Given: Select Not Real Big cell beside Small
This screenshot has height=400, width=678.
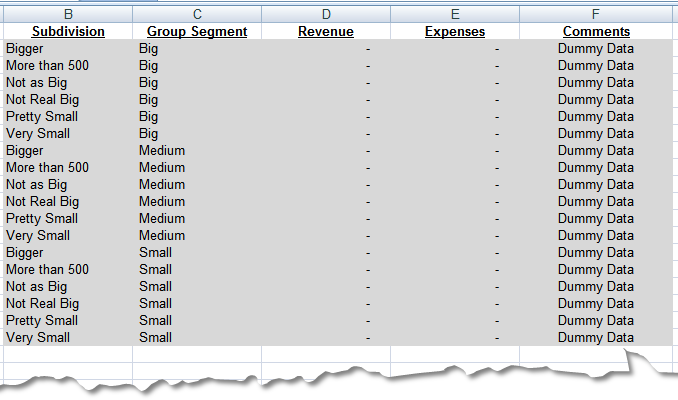Looking at the screenshot, I should pos(68,304).
